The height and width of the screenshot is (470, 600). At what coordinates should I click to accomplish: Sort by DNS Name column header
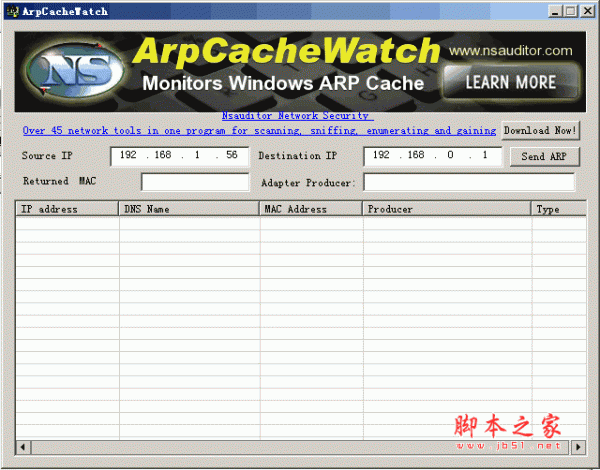point(189,209)
